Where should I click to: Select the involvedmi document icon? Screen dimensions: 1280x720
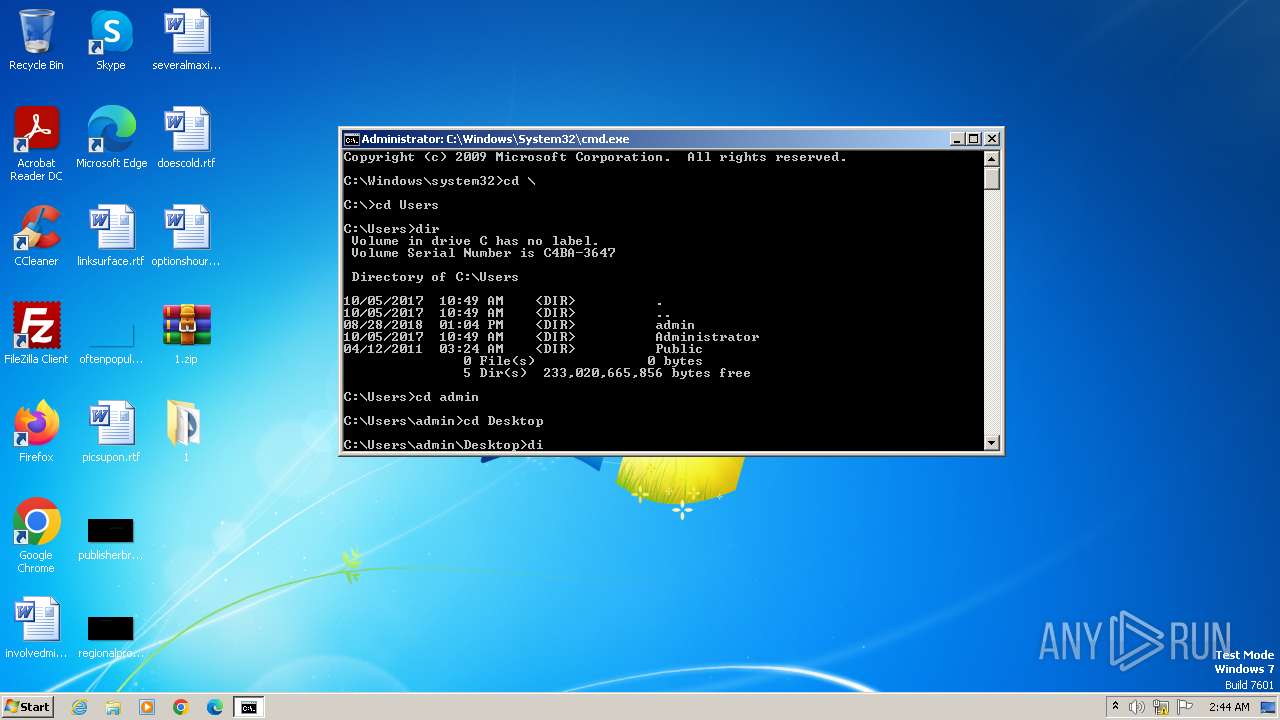(36, 628)
